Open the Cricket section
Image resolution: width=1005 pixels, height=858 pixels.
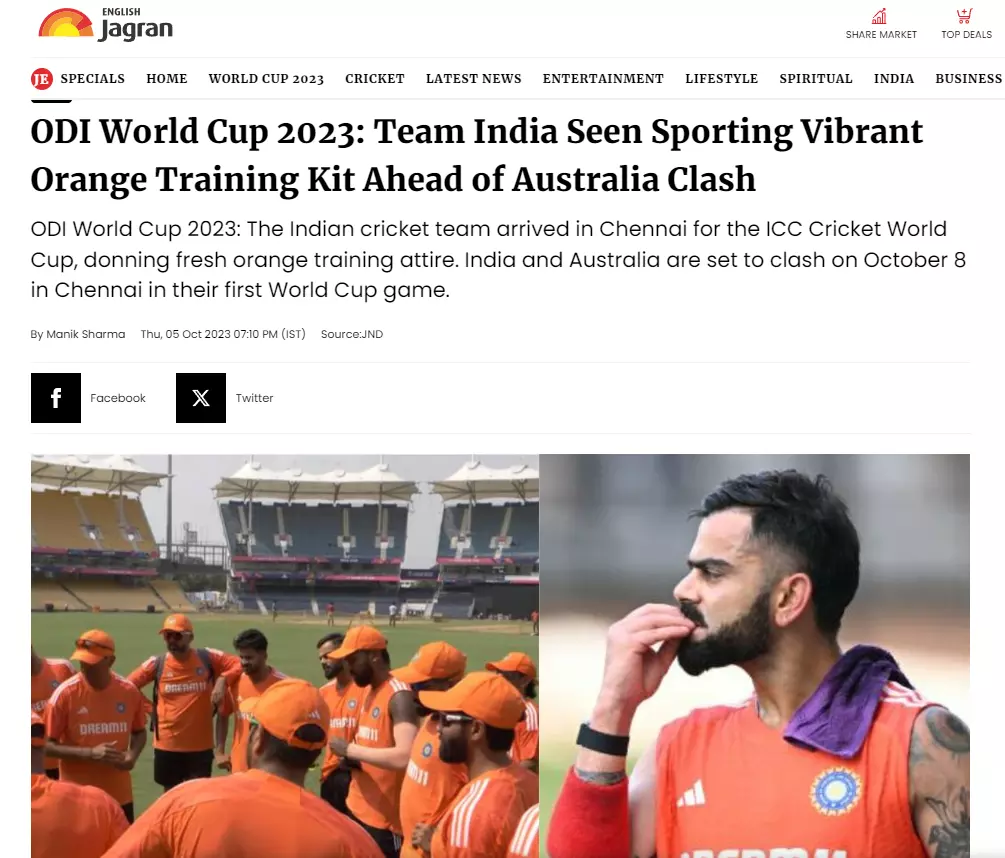point(375,79)
